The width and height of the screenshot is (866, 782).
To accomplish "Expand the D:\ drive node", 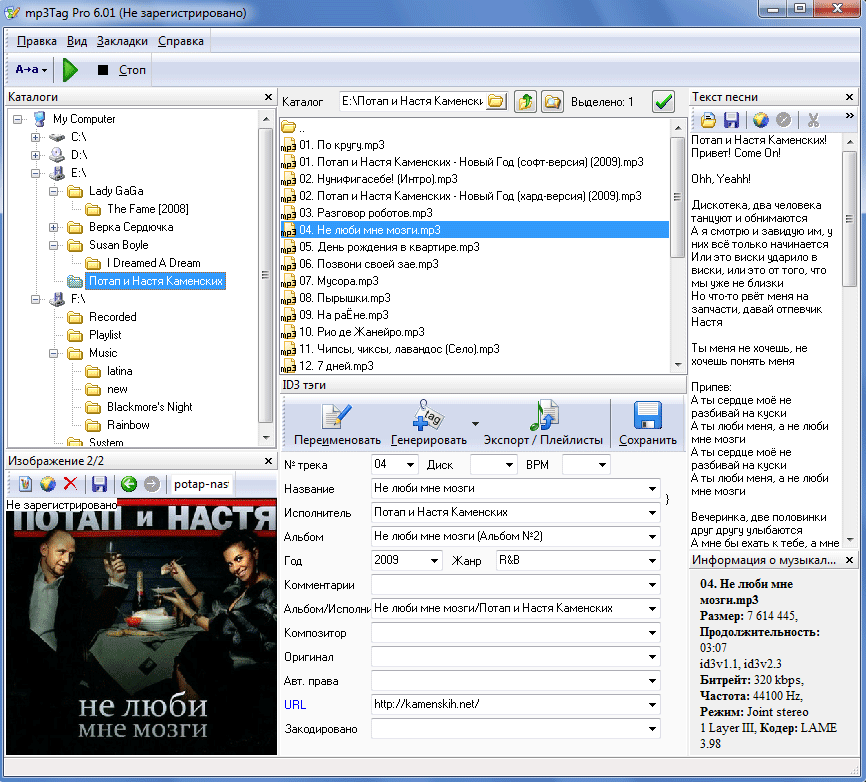I will coord(35,155).
